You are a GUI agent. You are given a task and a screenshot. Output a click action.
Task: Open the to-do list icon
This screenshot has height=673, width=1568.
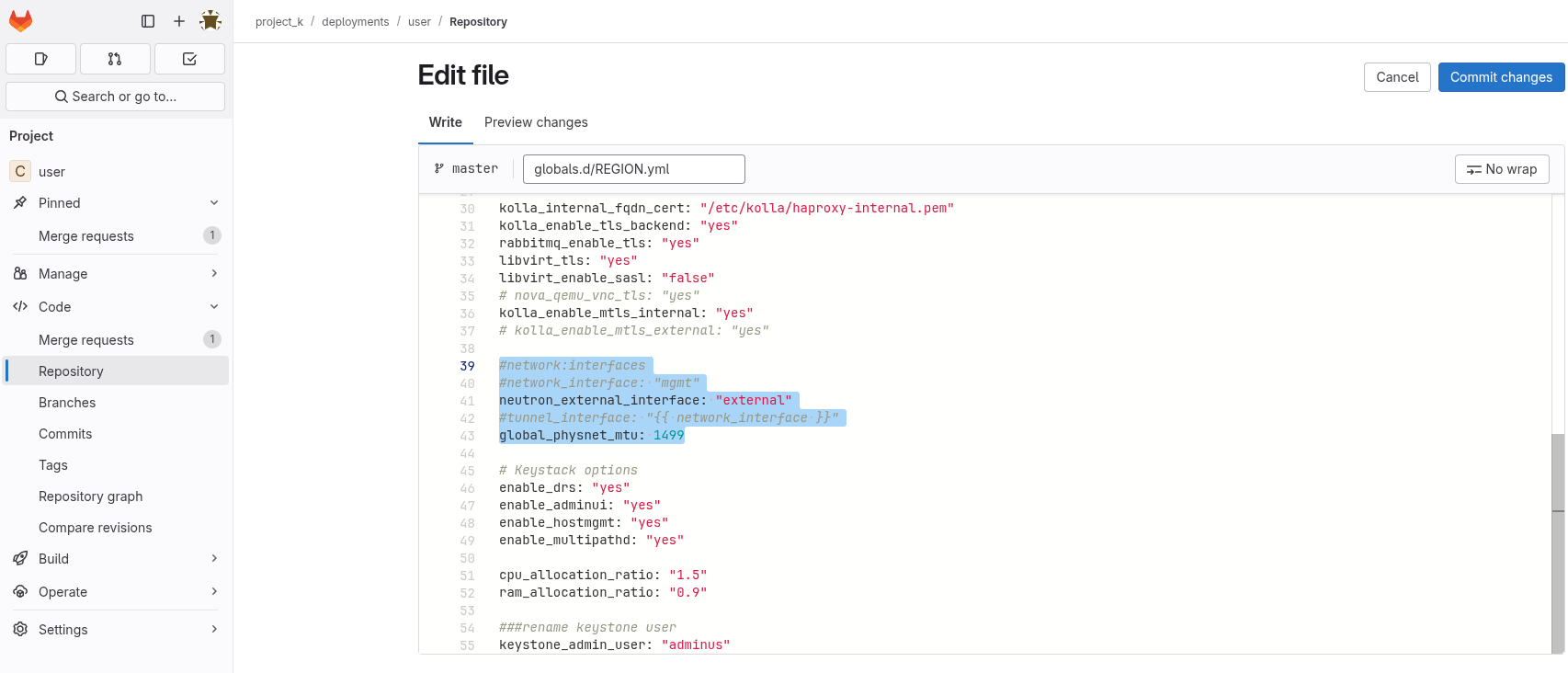coord(189,59)
